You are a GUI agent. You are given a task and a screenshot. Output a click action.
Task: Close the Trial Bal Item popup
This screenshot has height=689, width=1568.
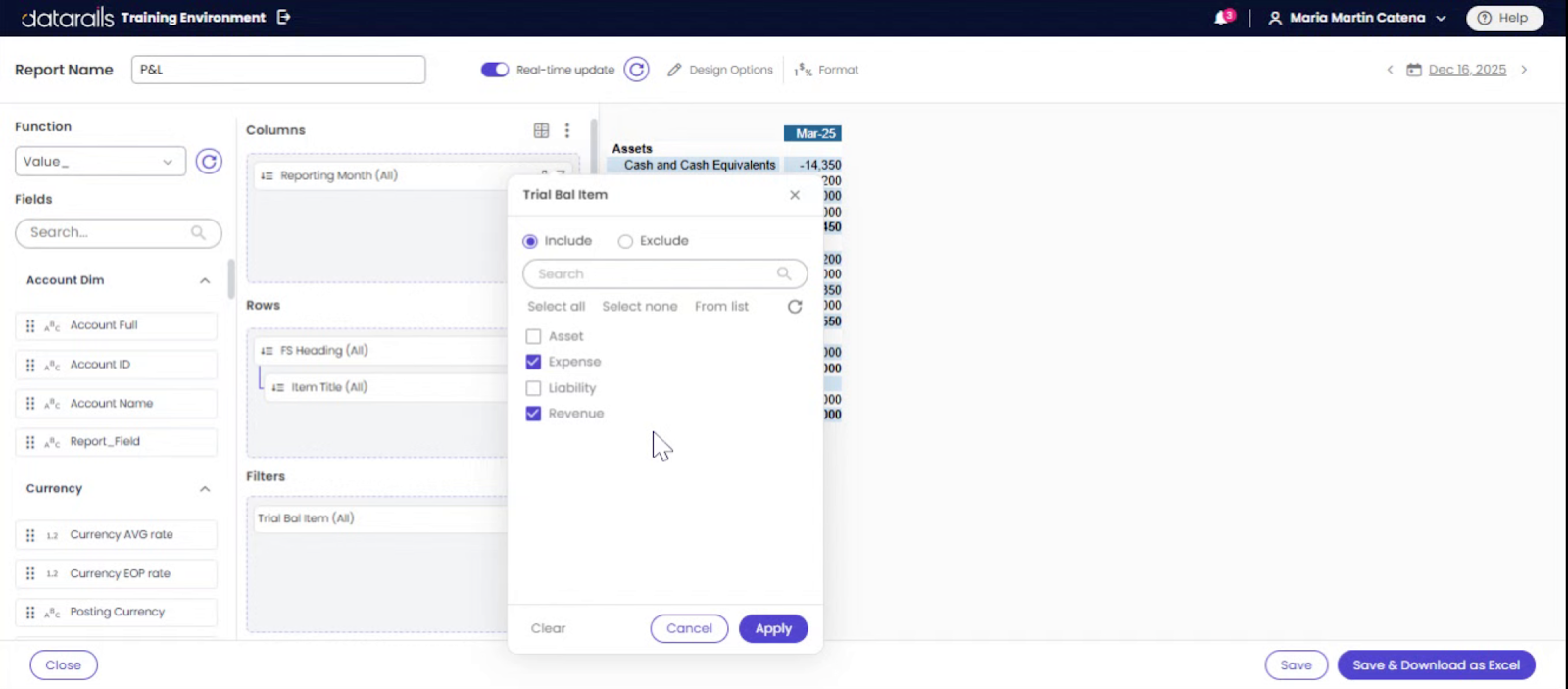click(795, 195)
